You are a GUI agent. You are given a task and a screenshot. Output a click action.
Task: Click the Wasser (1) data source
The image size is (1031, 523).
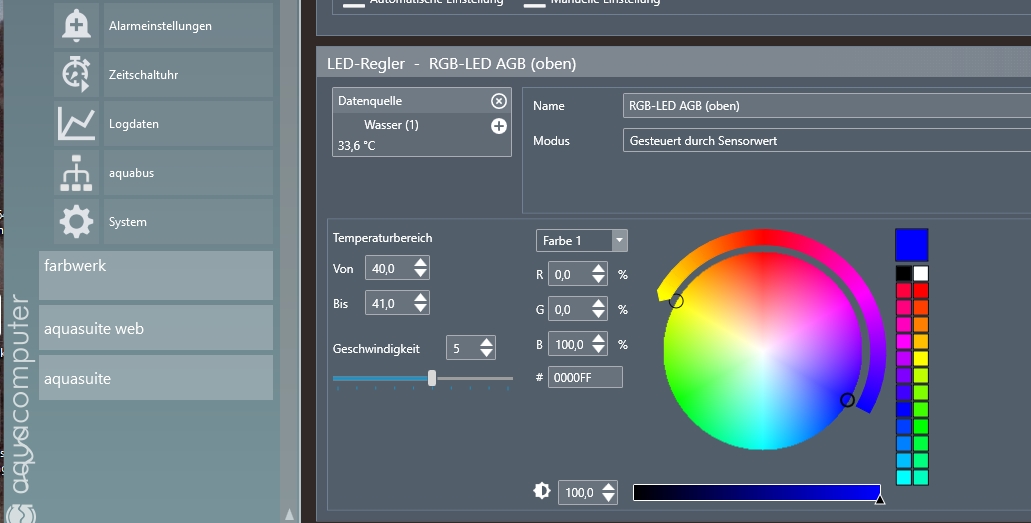click(x=391, y=125)
